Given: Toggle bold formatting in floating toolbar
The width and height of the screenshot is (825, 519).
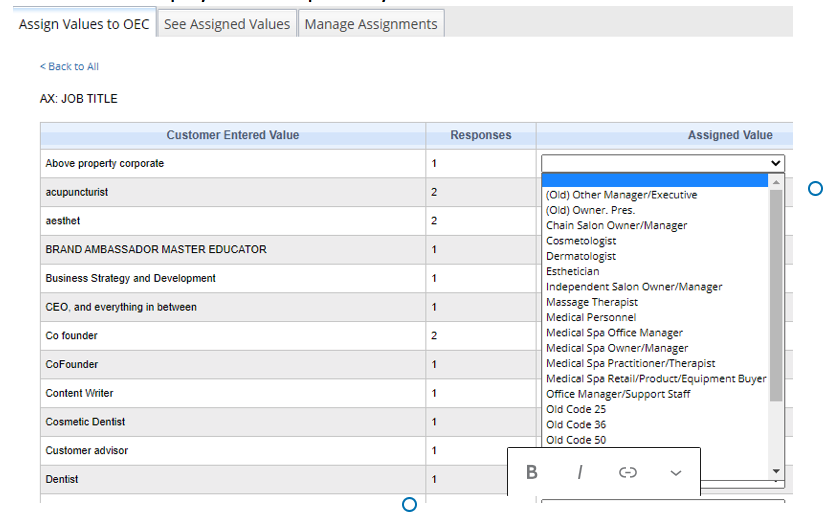Looking at the screenshot, I should click(x=532, y=473).
